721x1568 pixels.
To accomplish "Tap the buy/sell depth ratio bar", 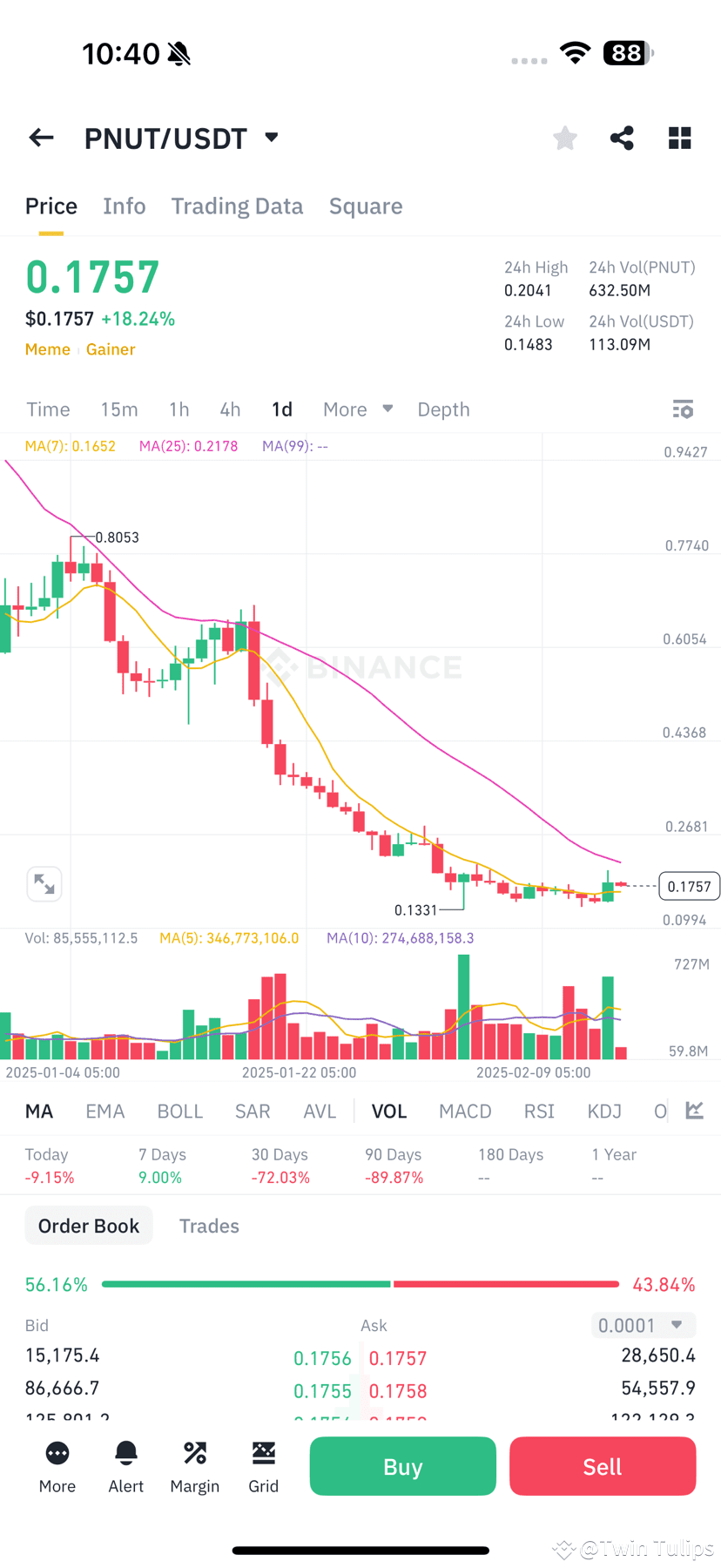I will pyautogui.click(x=360, y=1283).
